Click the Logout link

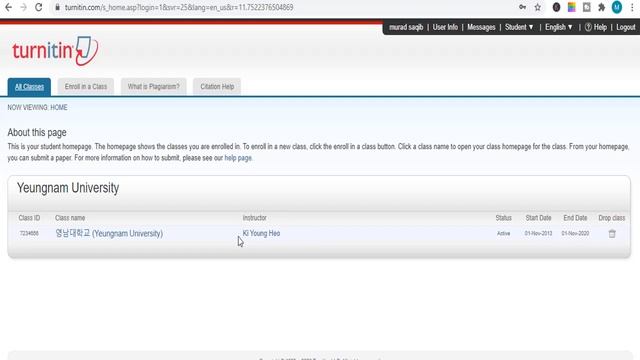coord(626,27)
